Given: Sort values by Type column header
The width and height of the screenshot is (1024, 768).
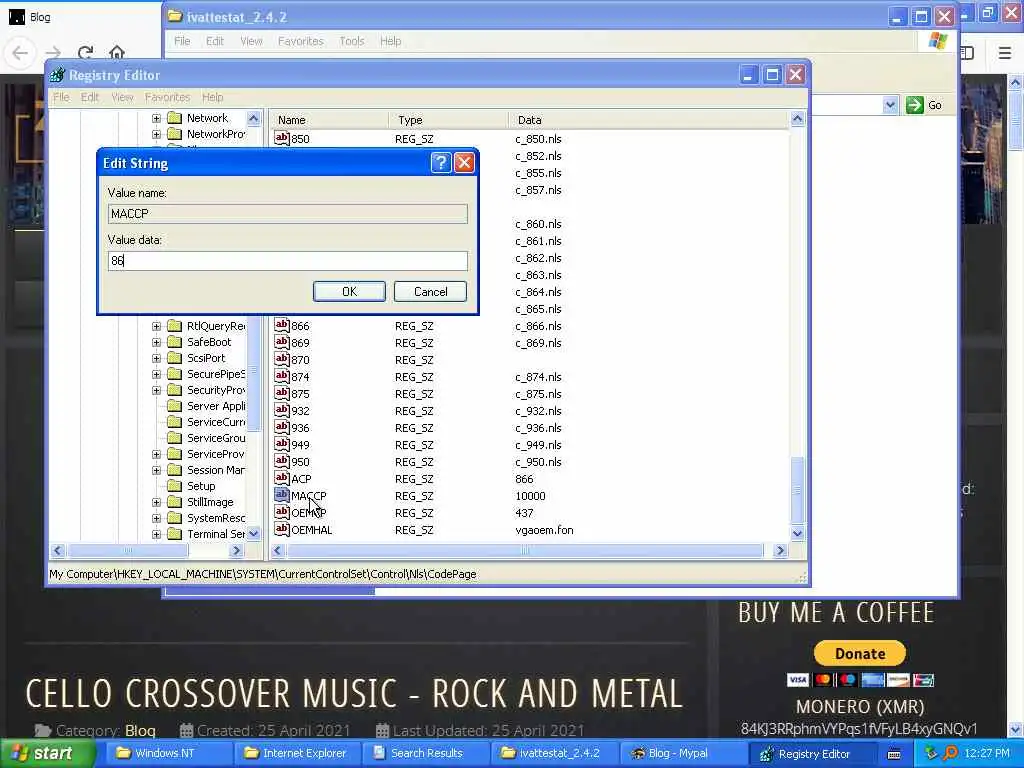Looking at the screenshot, I should pyautogui.click(x=448, y=120).
